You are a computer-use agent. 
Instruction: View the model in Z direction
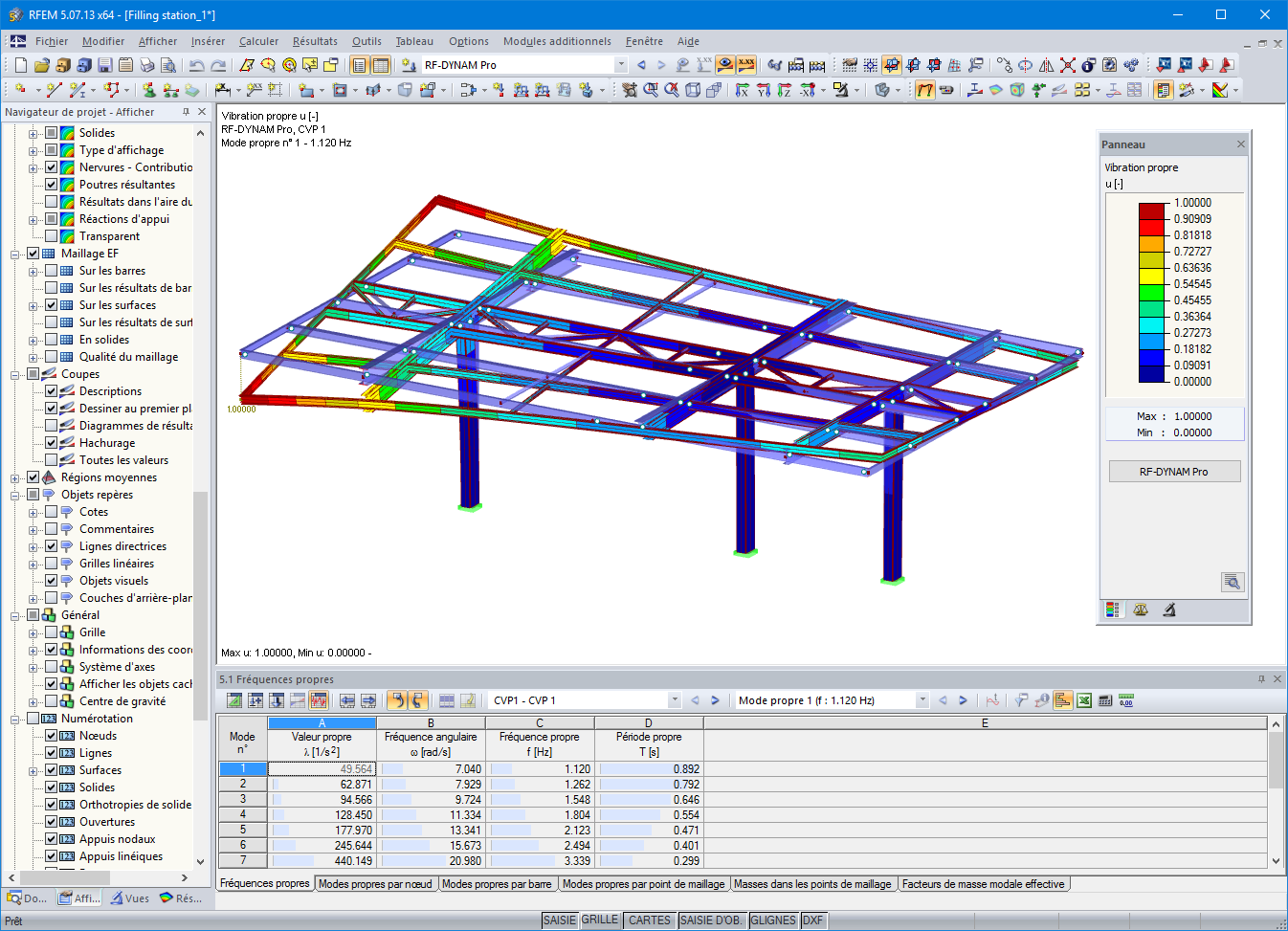click(785, 90)
